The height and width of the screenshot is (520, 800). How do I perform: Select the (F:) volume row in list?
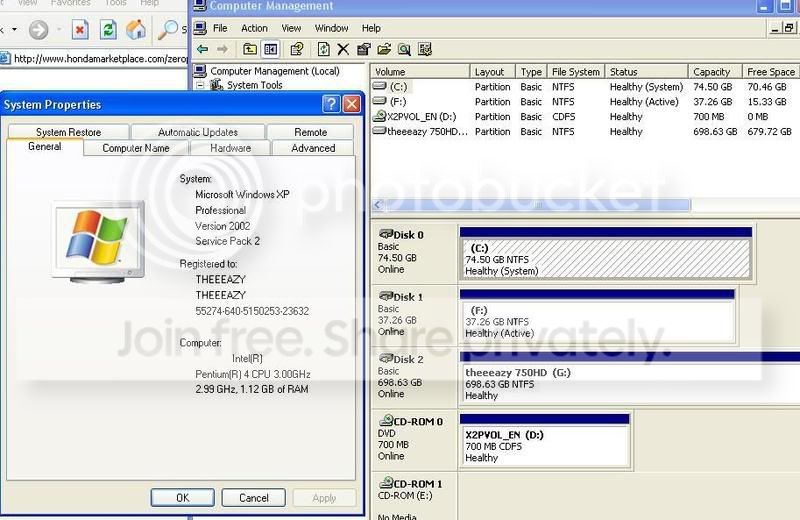click(x=585, y=102)
